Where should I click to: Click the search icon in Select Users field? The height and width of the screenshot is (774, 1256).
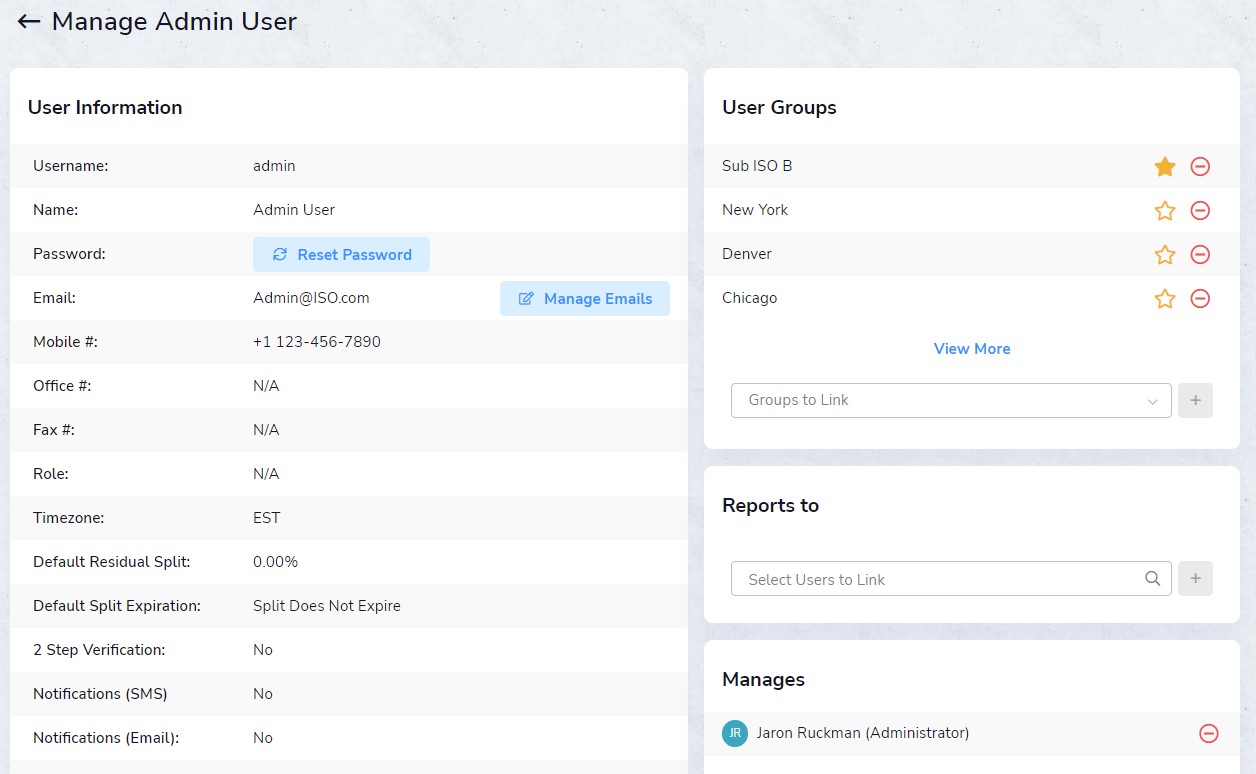pyautogui.click(x=1152, y=579)
